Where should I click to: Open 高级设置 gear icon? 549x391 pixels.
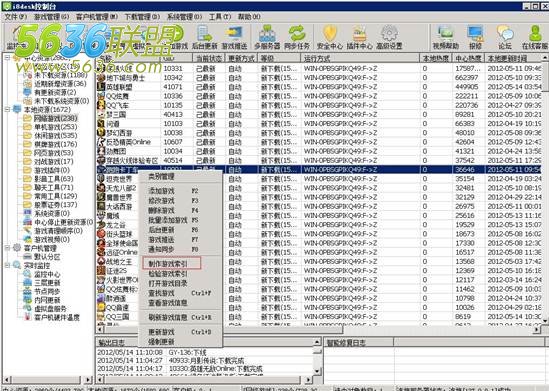tap(389, 37)
